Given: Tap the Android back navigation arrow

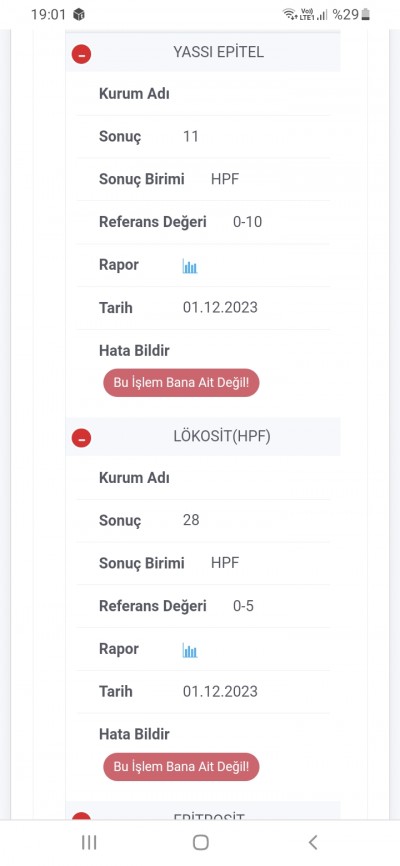Looking at the screenshot, I should [x=313, y=842].
